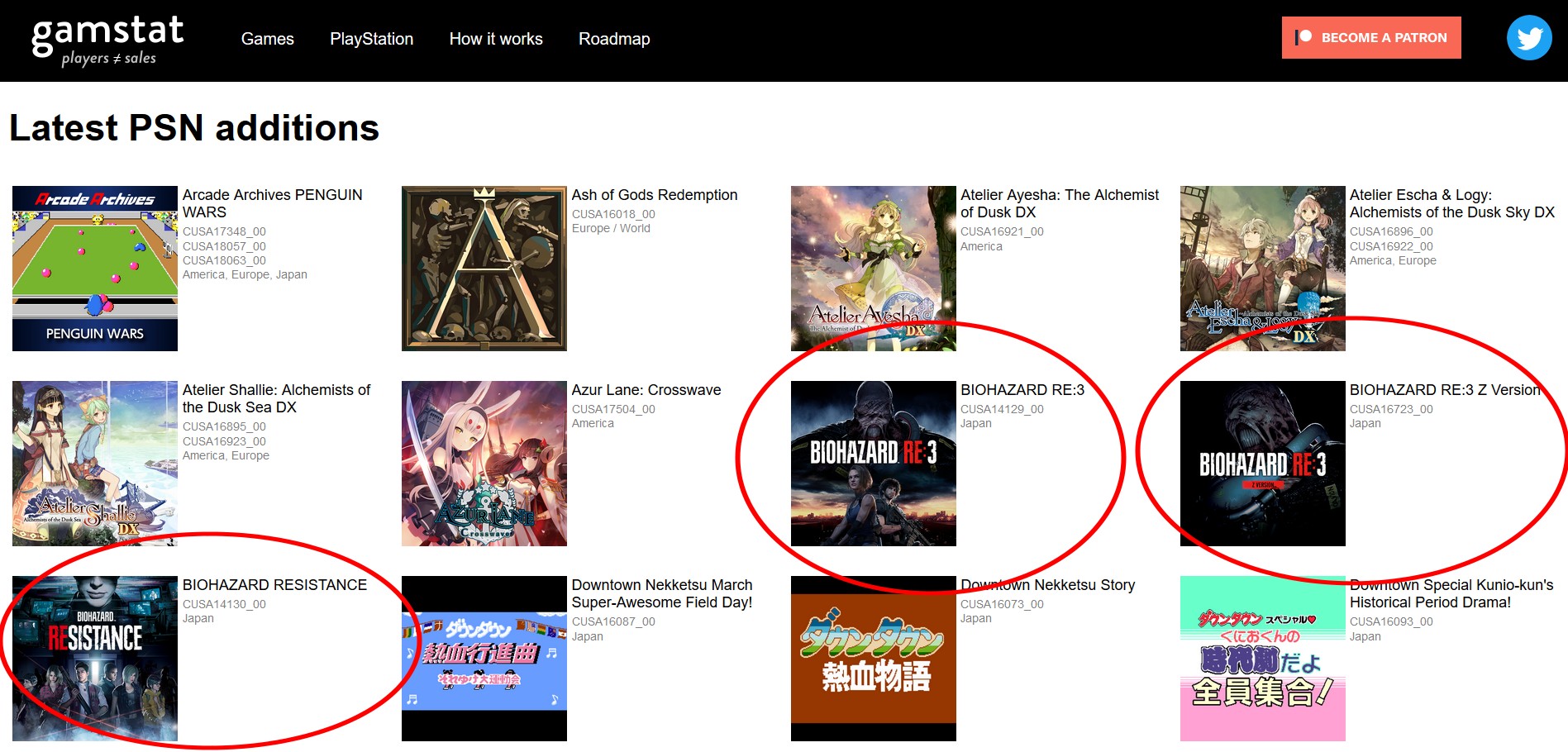Viewport: 1568px width, 752px height.
Task: Select the CUSA18057_00 code text
Action: tap(224, 246)
